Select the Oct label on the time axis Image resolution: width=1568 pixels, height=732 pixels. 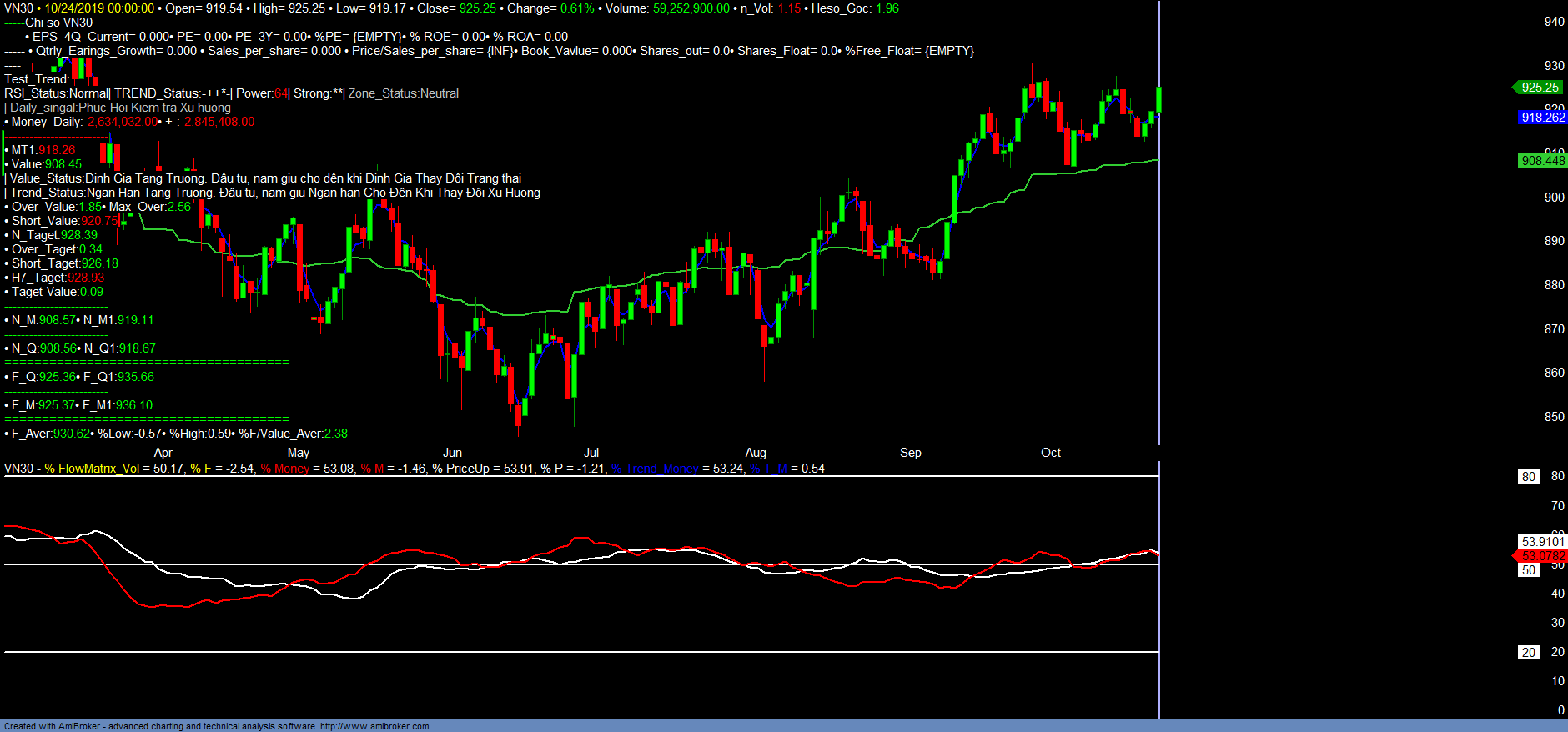(x=1050, y=453)
